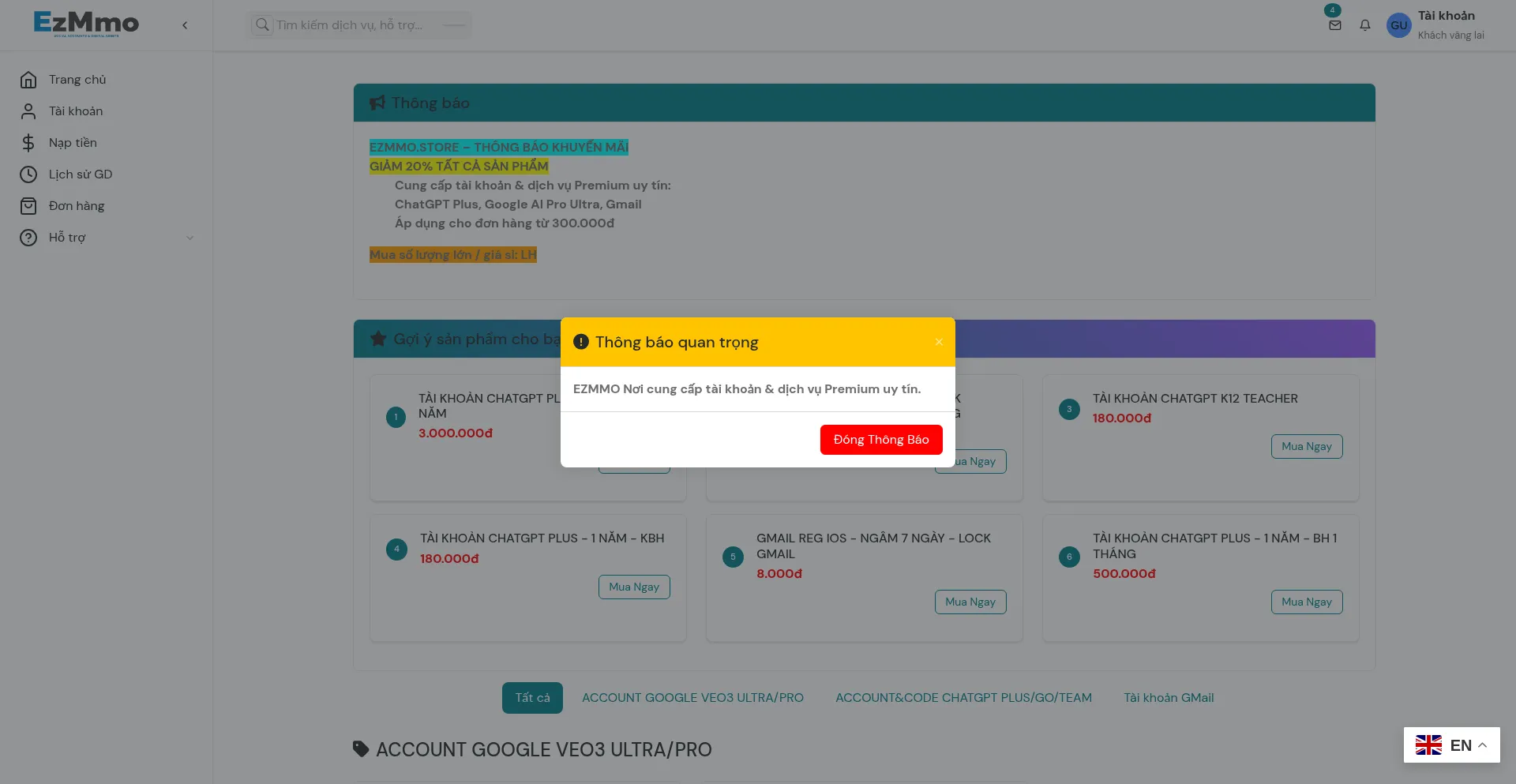Click Mua Ngay for Gmail Reg iOS
1516x784 pixels.
[970, 602]
